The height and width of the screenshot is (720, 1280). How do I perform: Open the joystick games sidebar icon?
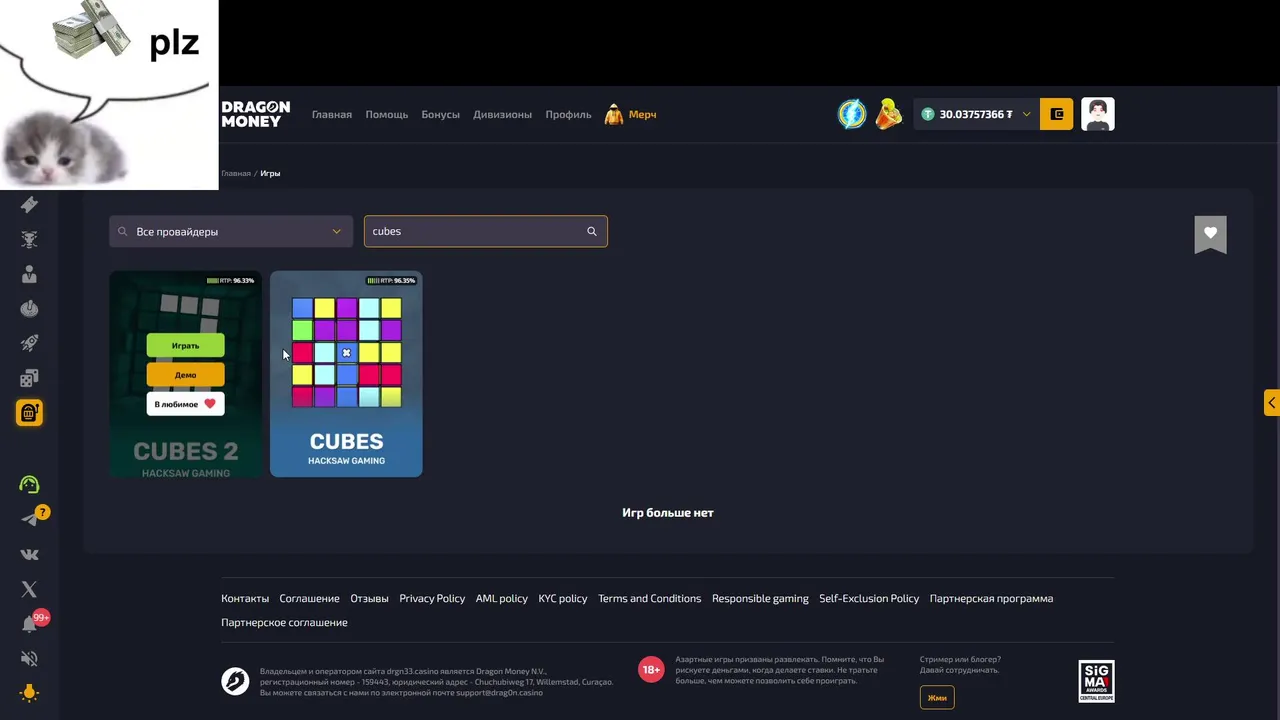click(29, 308)
